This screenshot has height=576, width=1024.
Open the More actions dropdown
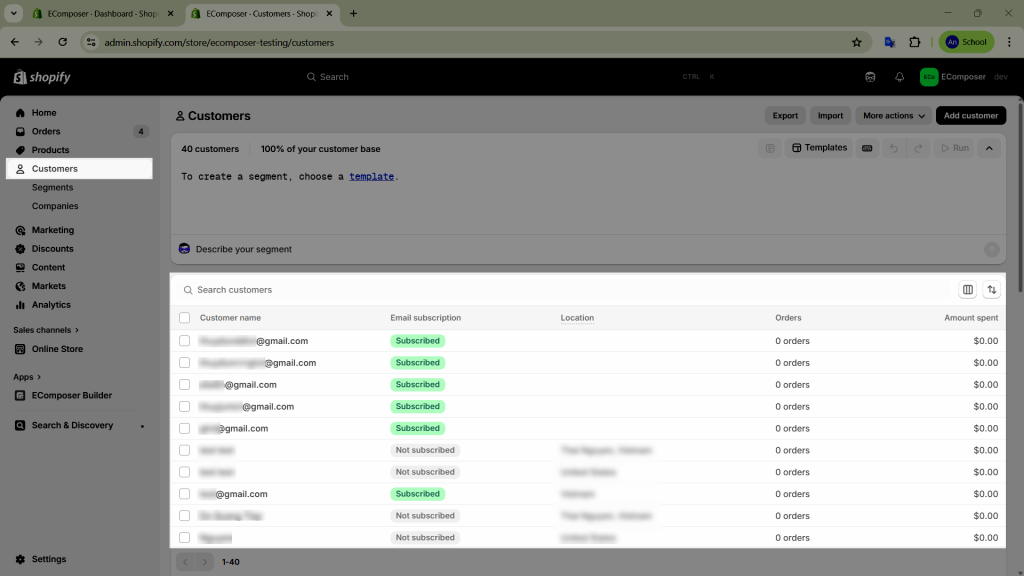coord(893,116)
